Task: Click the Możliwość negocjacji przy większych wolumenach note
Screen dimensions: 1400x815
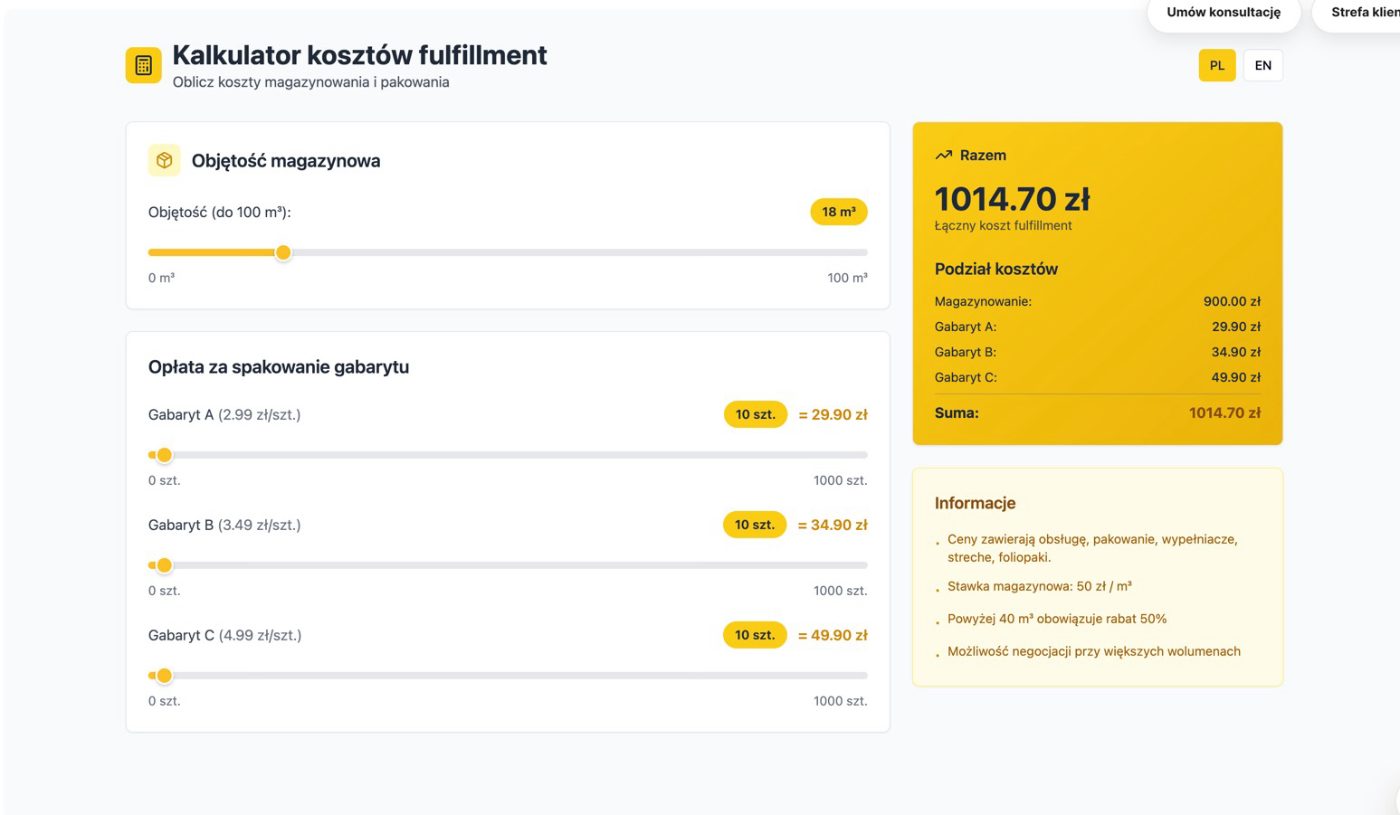Action: pyautogui.click(x=1094, y=651)
